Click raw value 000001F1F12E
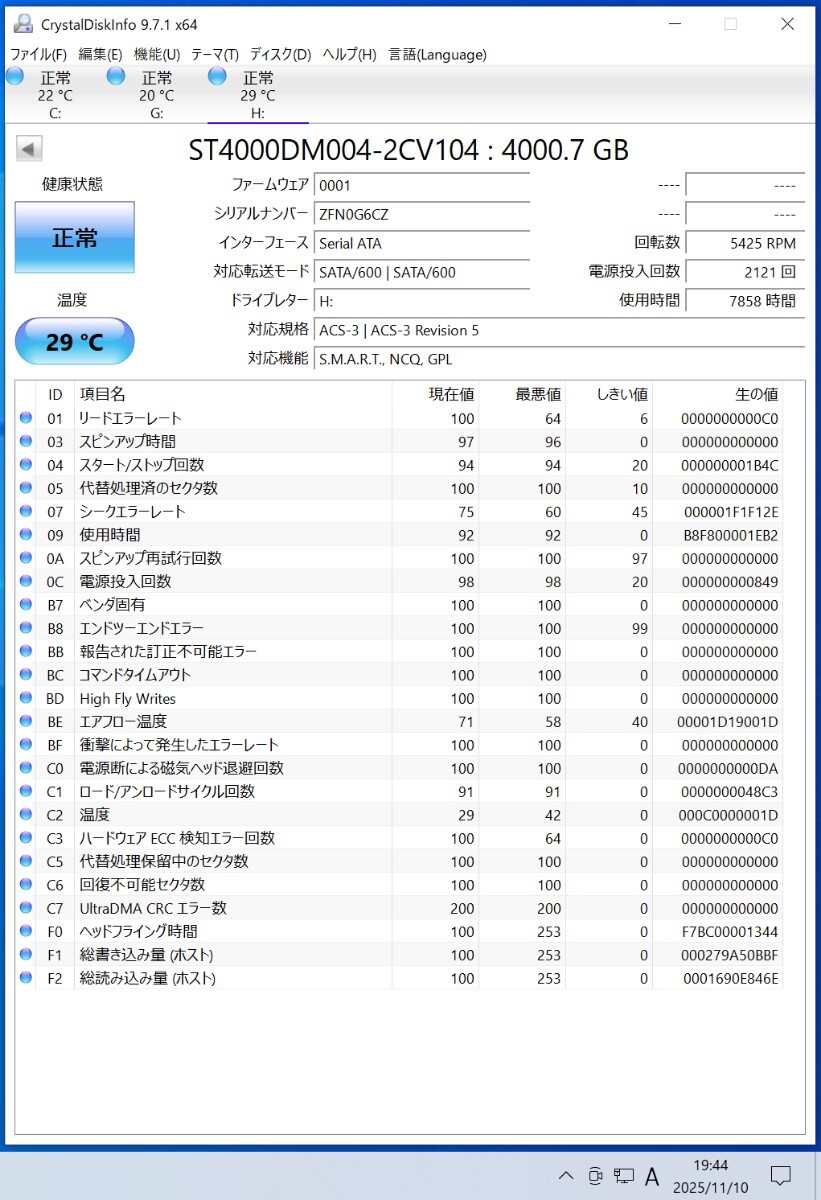Screen dimensions: 821x1200 click(x=730, y=512)
